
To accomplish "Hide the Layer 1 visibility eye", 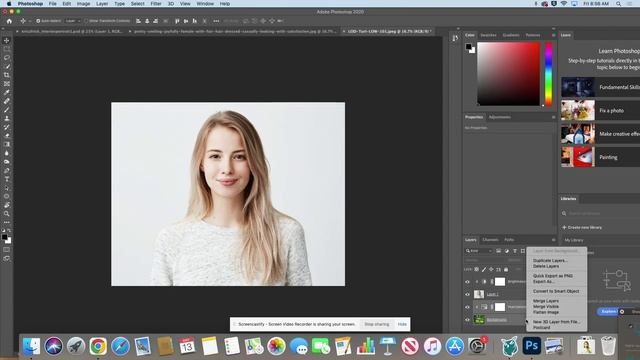I will [467, 294].
